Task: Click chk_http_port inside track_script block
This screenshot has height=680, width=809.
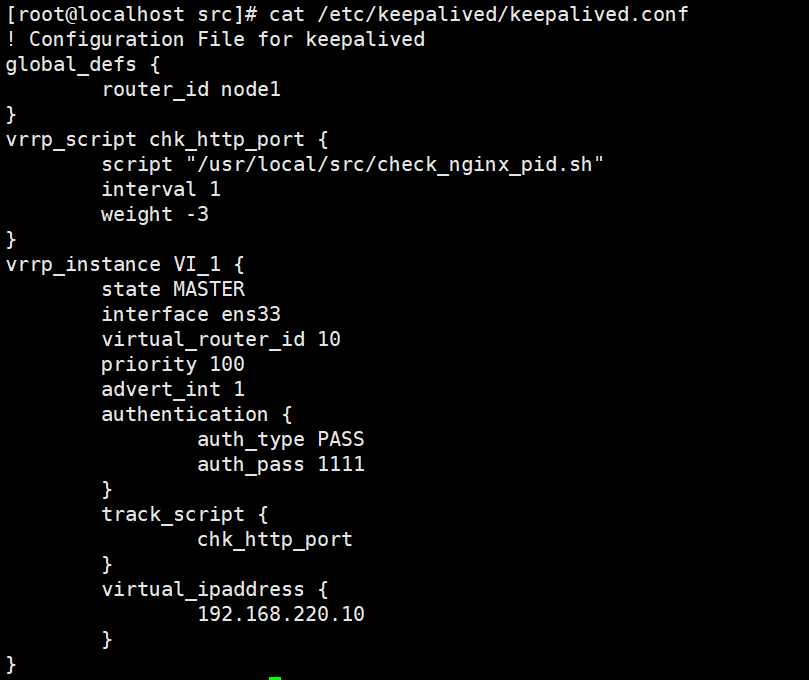Action: click(274, 540)
